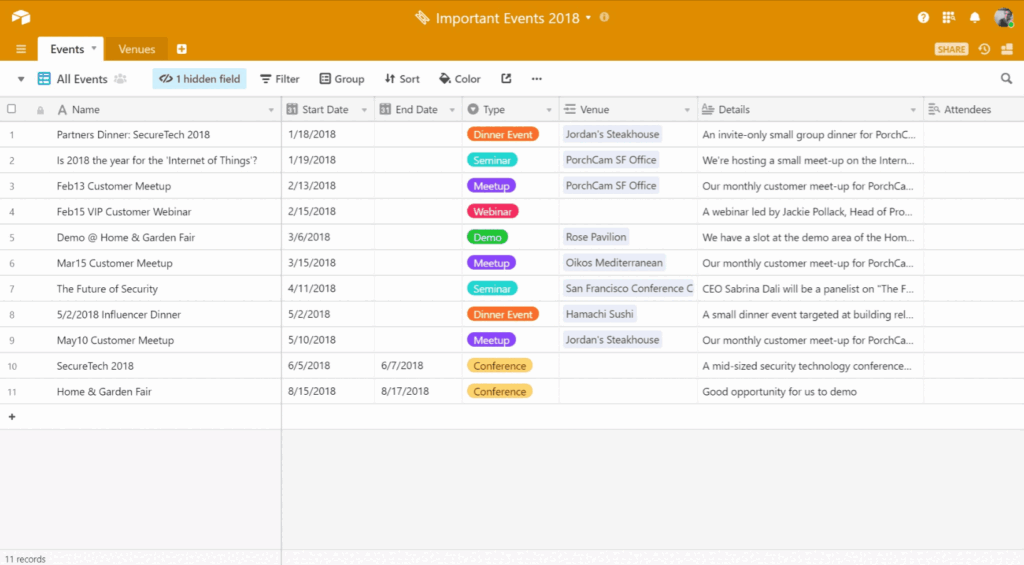Expand the views sidebar arrow
This screenshot has width=1024, height=565.
tap(21, 79)
